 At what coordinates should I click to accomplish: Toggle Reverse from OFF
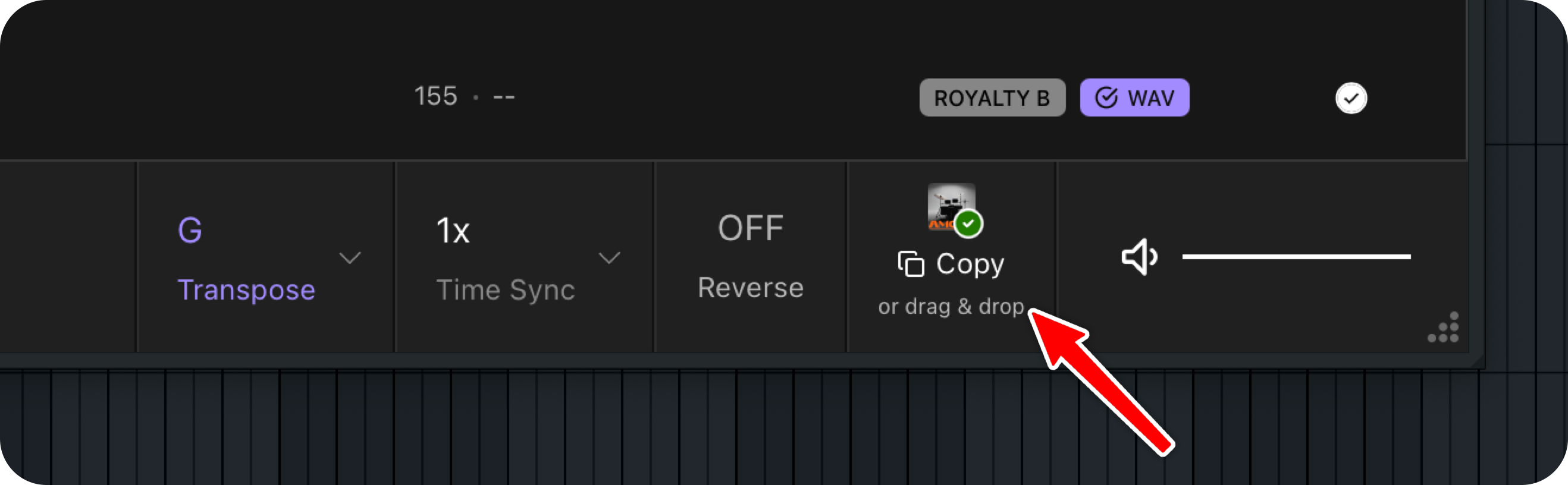pyautogui.click(x=750, y=228)
